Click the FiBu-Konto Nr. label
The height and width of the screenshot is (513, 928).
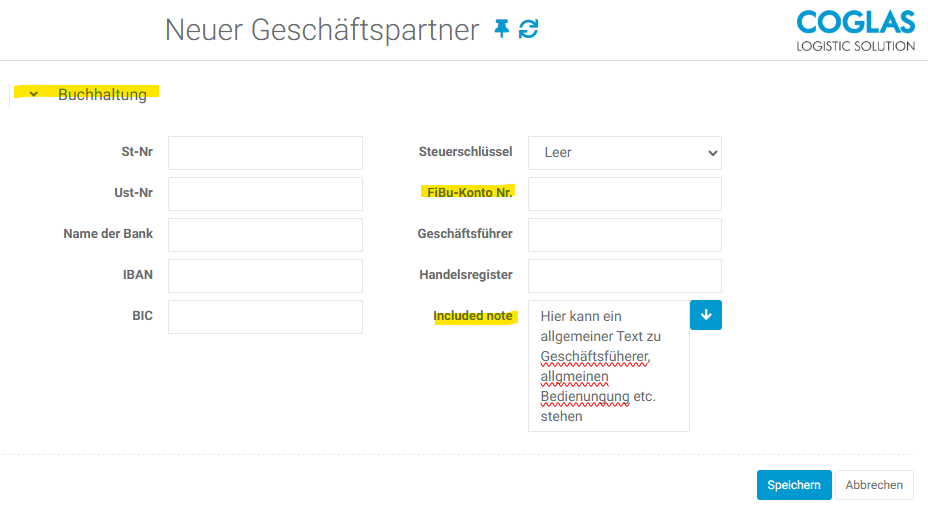pos(469,192)
